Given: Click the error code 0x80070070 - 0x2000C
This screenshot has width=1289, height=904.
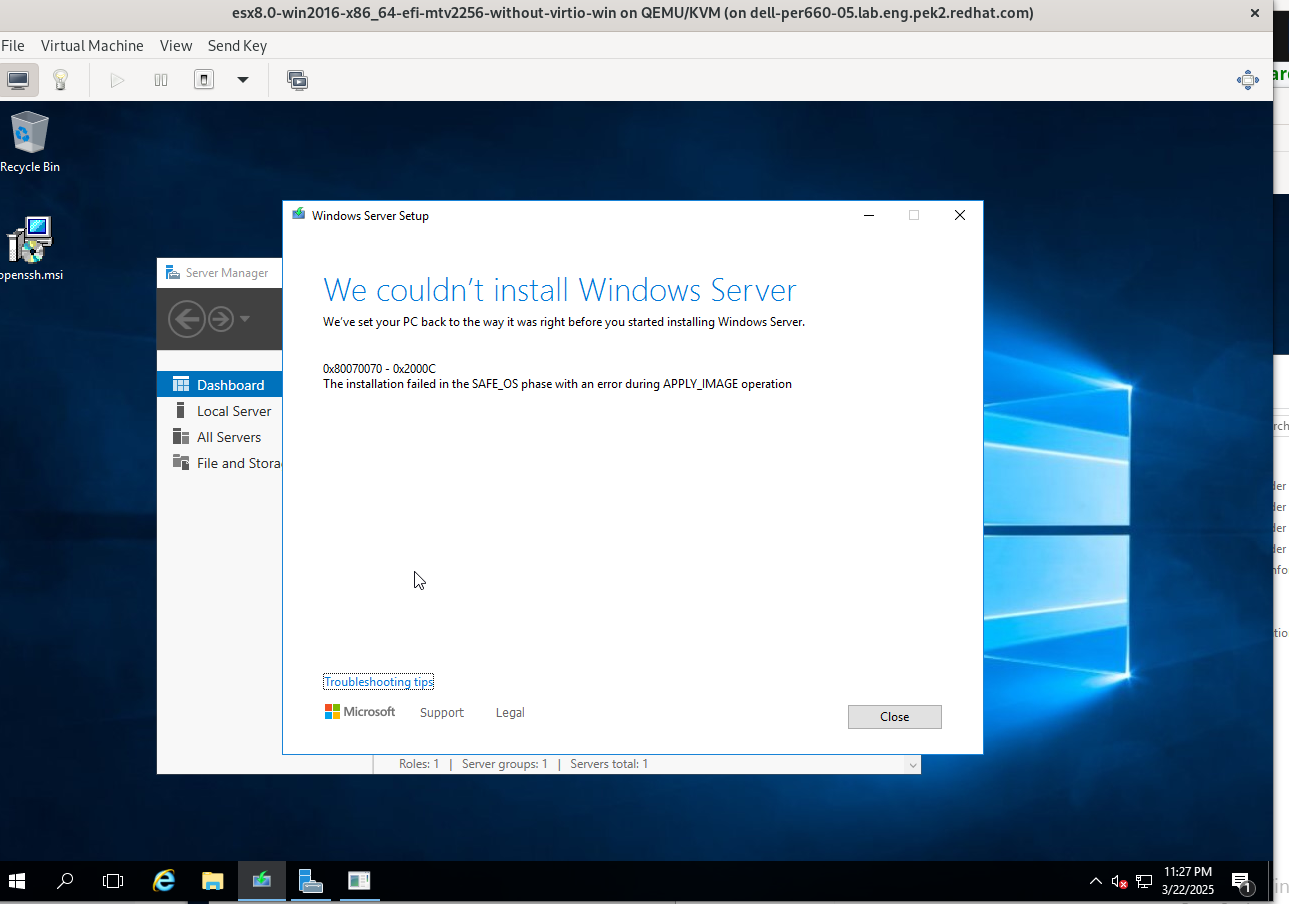Looking at the screenshot, I should click(x=379, y=369).
